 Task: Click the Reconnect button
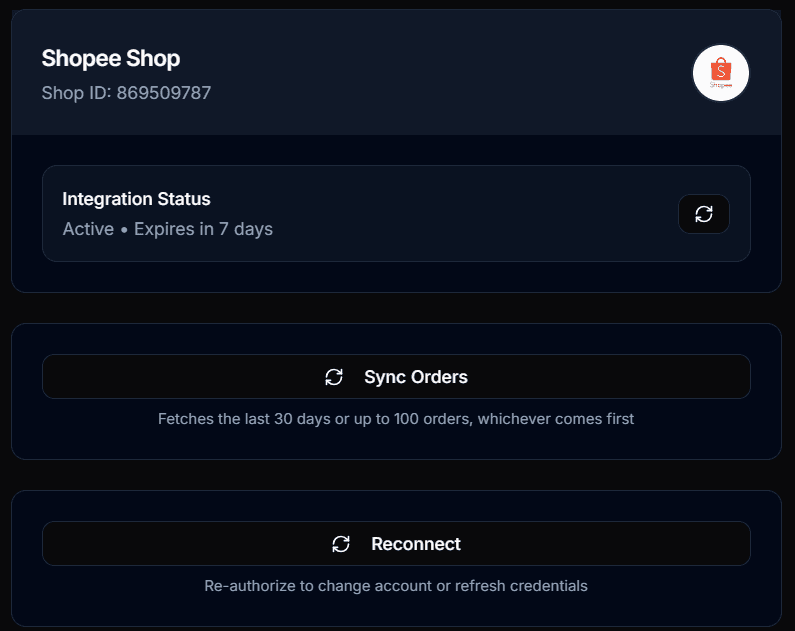396,543
